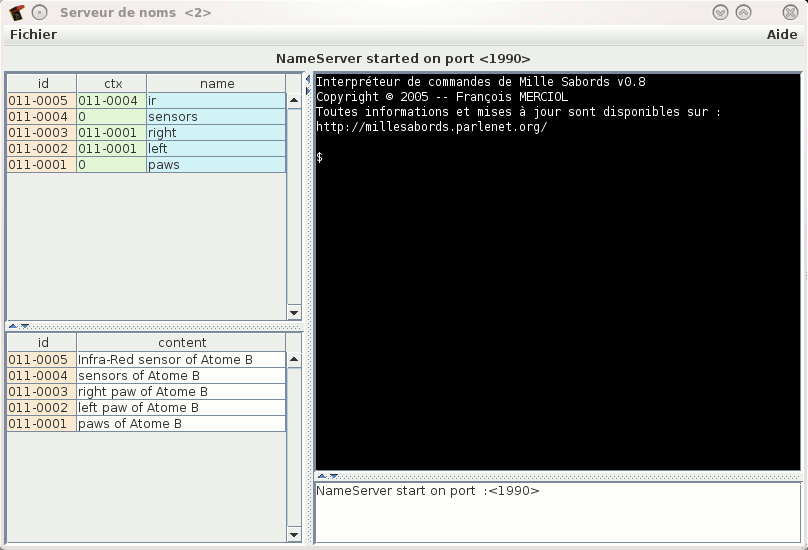Image resolution: width=808 pixels, height=550 pixels.
Task: Click the 'id' header of the content table
Action: (x=42, y=342)
